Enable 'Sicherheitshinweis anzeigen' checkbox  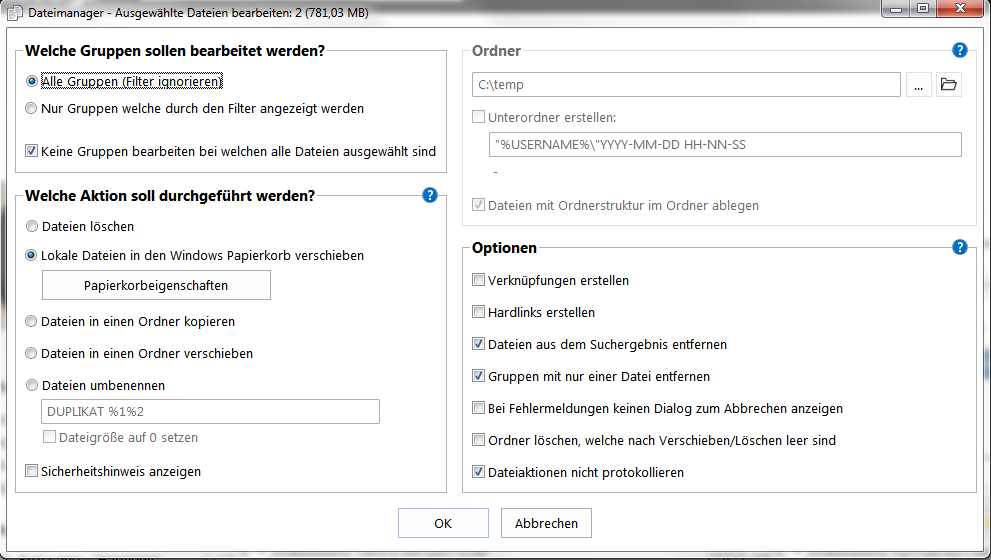coord(32,471)
